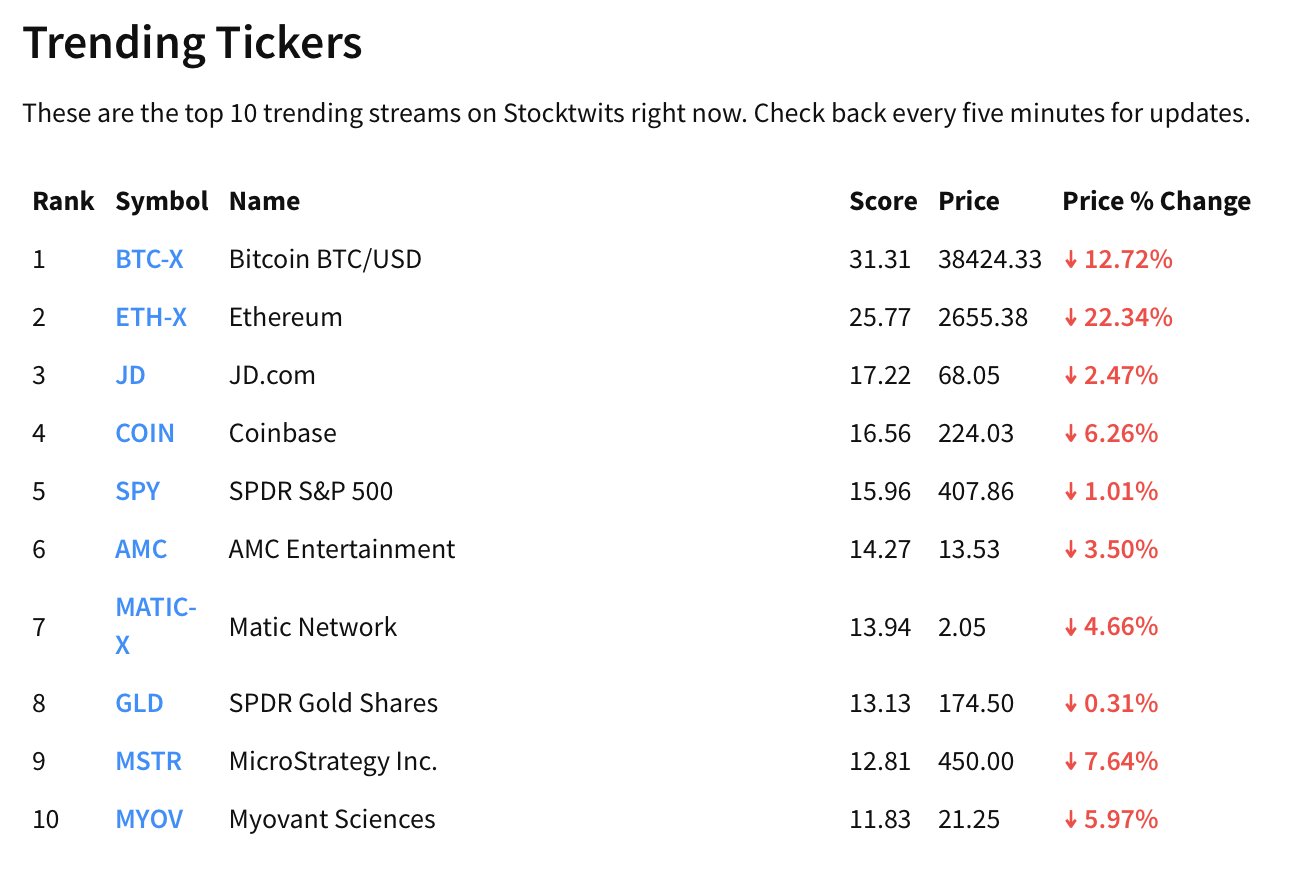Open the SPY symbol stream
Image resolution: width=1304 pixels, height=888 pixels.
[x=137, y=492]
